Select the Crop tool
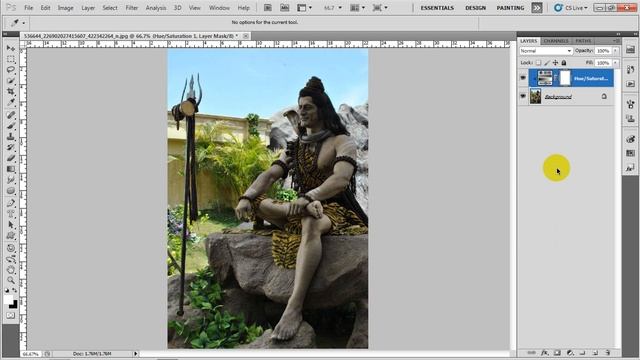 click(x=11, y=92)
